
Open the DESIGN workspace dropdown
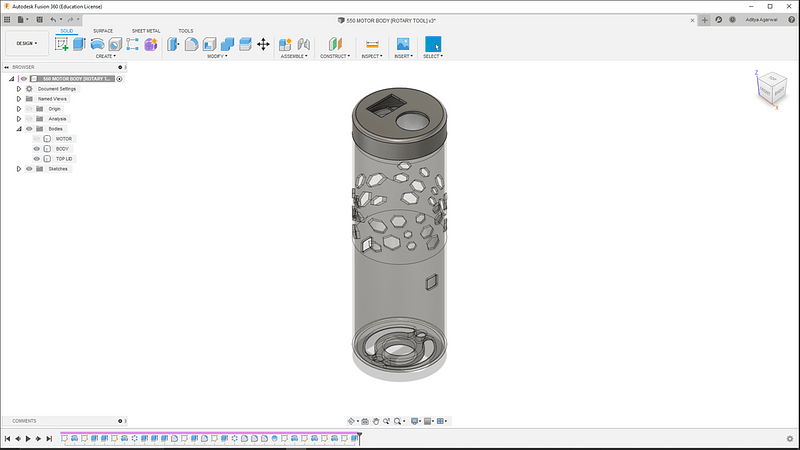click(27, 43)
